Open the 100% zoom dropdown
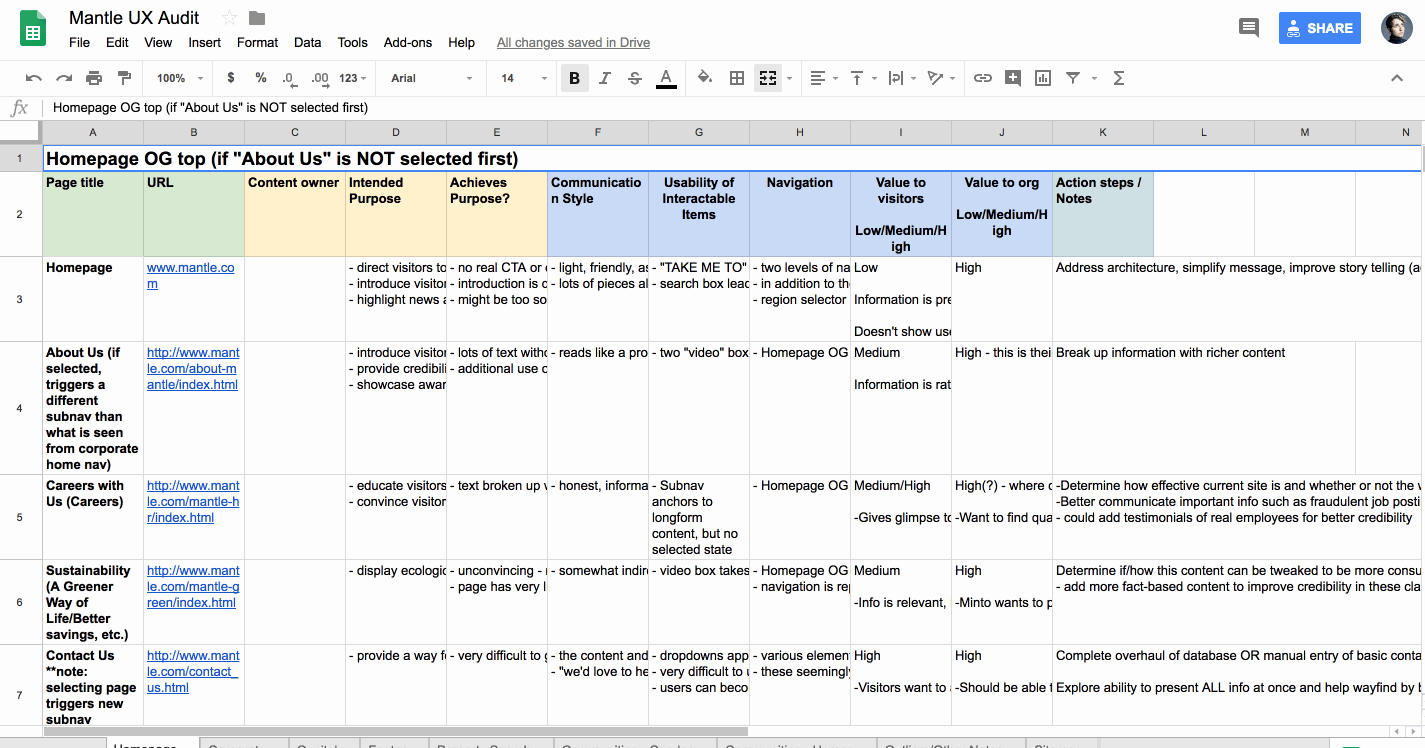This screenshot has height=748, width=1425. pos(180,78)
